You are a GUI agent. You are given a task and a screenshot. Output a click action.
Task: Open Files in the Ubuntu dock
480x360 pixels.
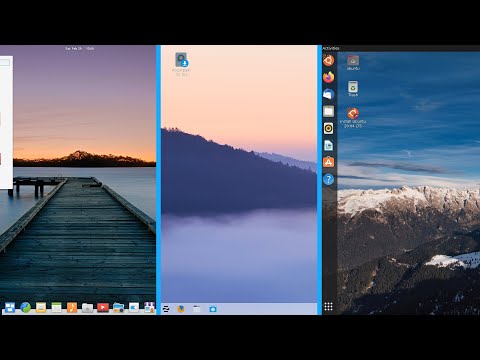tap(328, 111)
